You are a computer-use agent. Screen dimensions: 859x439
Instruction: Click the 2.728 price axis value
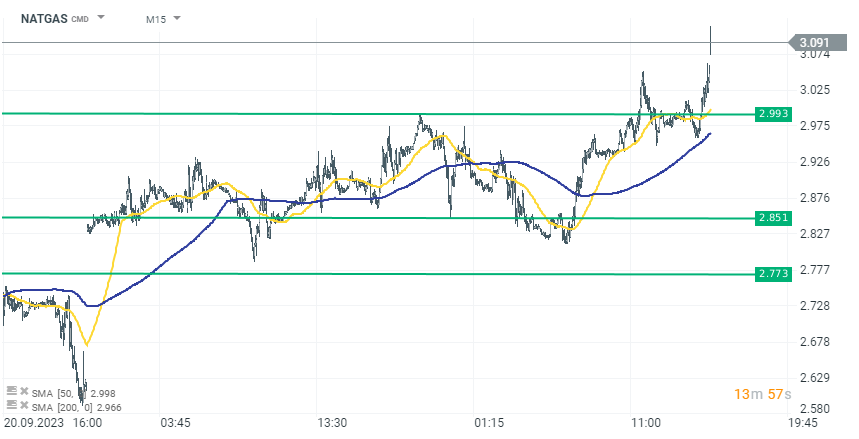815,306
